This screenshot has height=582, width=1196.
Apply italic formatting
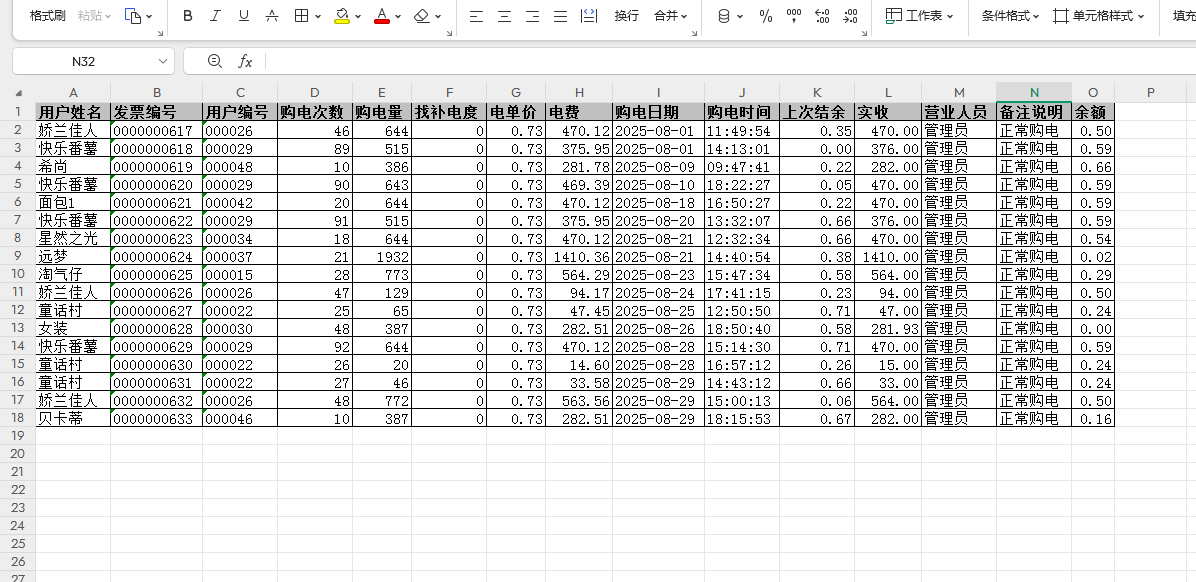coord(215,16)
